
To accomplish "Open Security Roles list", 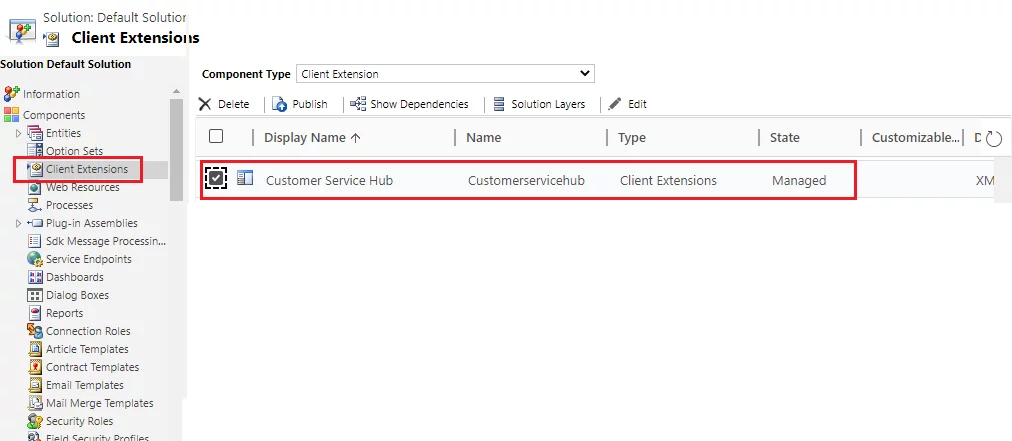I will (79, 422).
